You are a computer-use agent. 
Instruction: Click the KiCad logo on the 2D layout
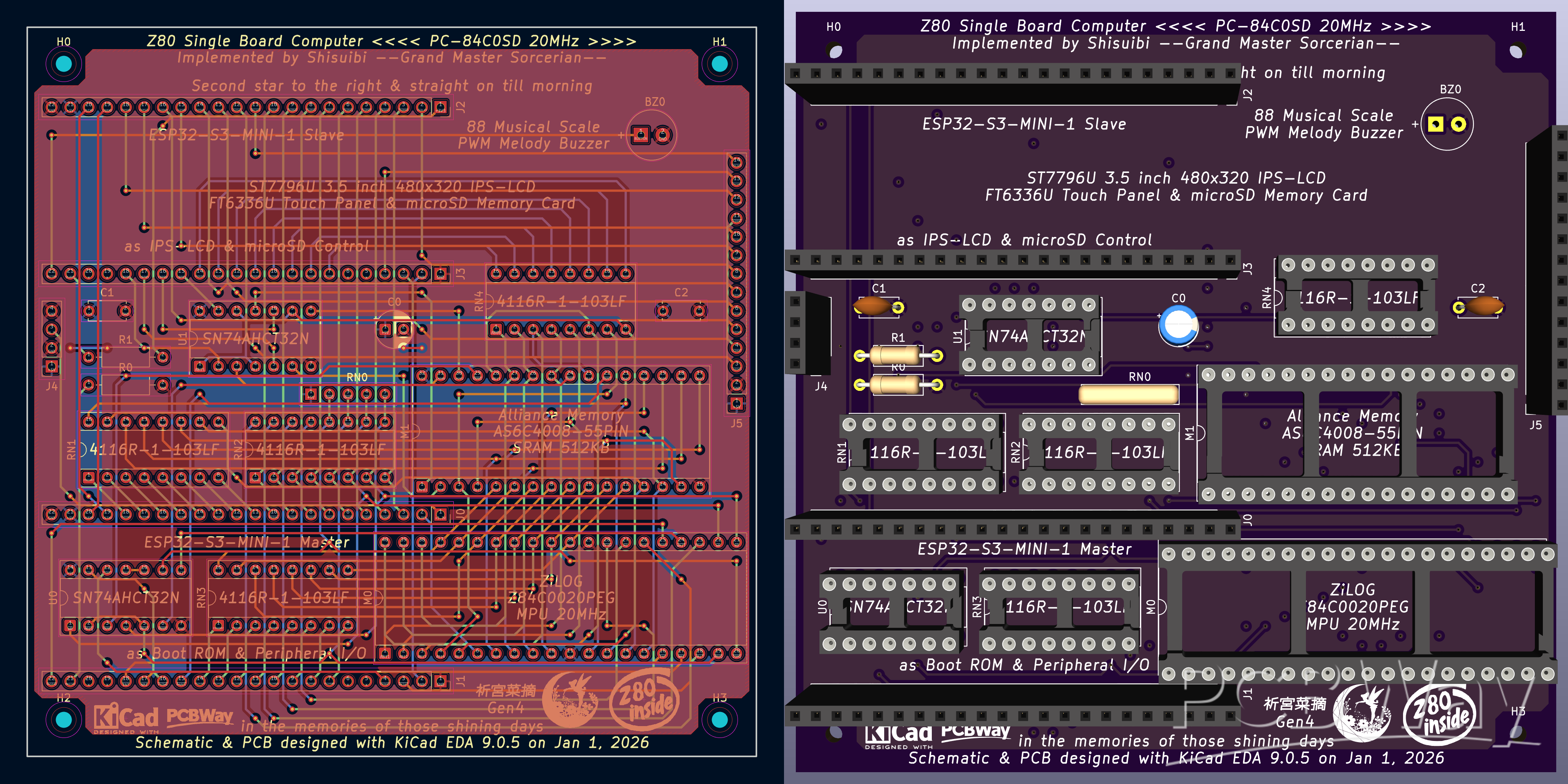tap(126, 717)
